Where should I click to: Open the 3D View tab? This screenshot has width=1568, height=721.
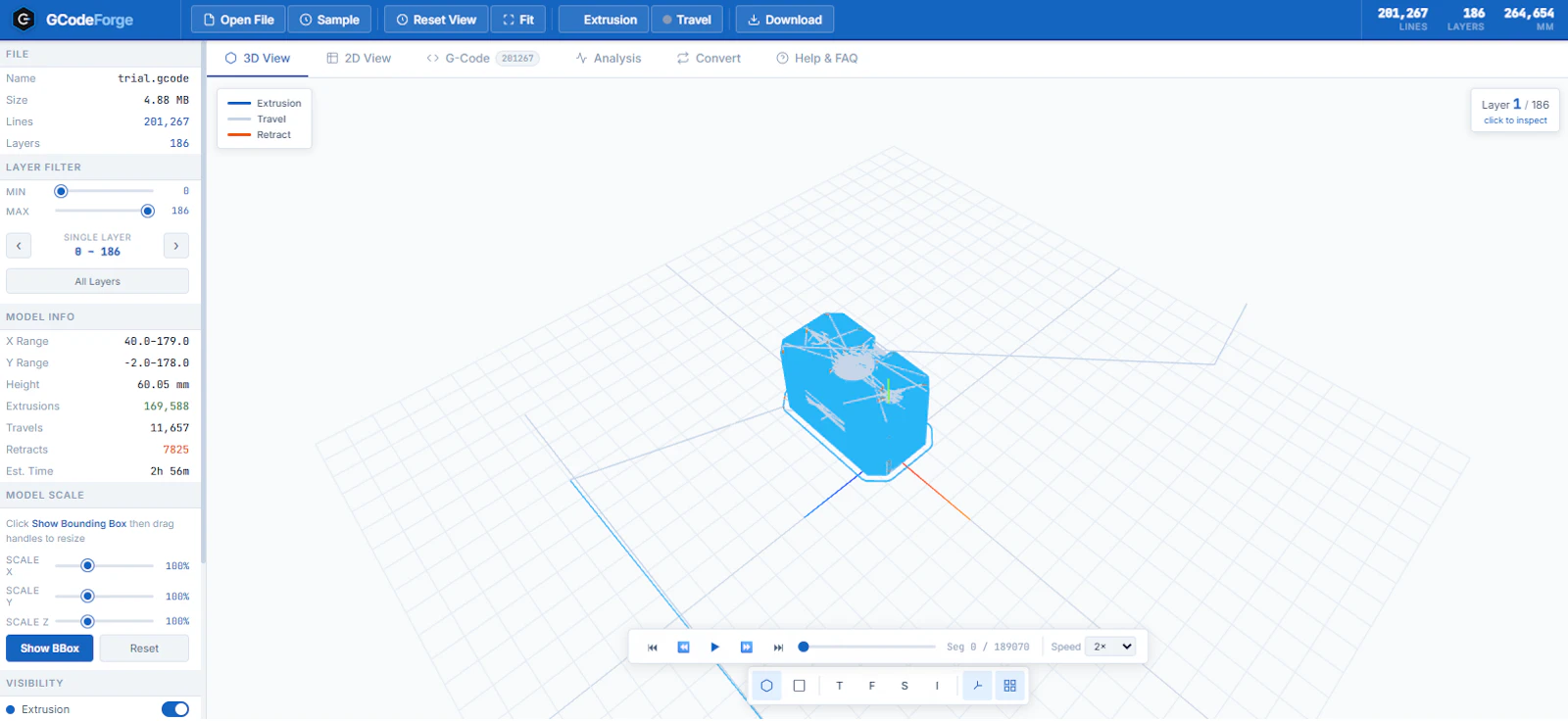[x=258, y=59]
